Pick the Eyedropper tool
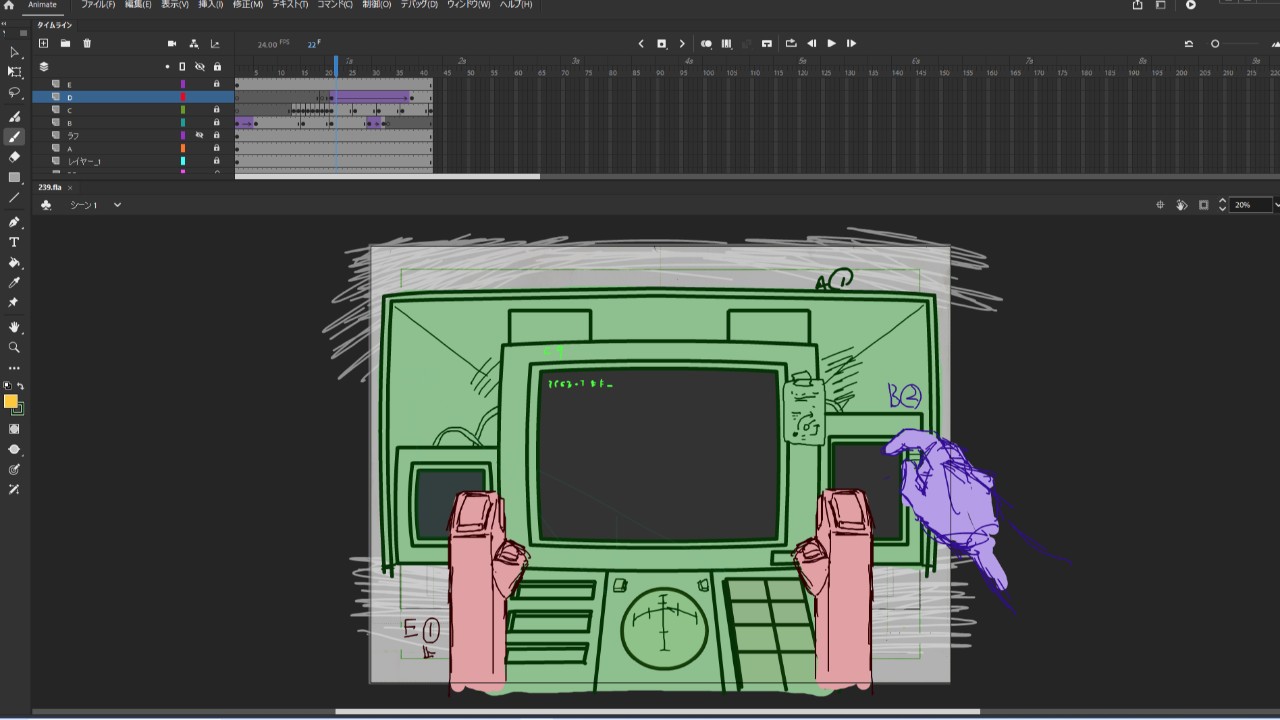Screen dimensions: 1280x720 click(x=14, y=283)
